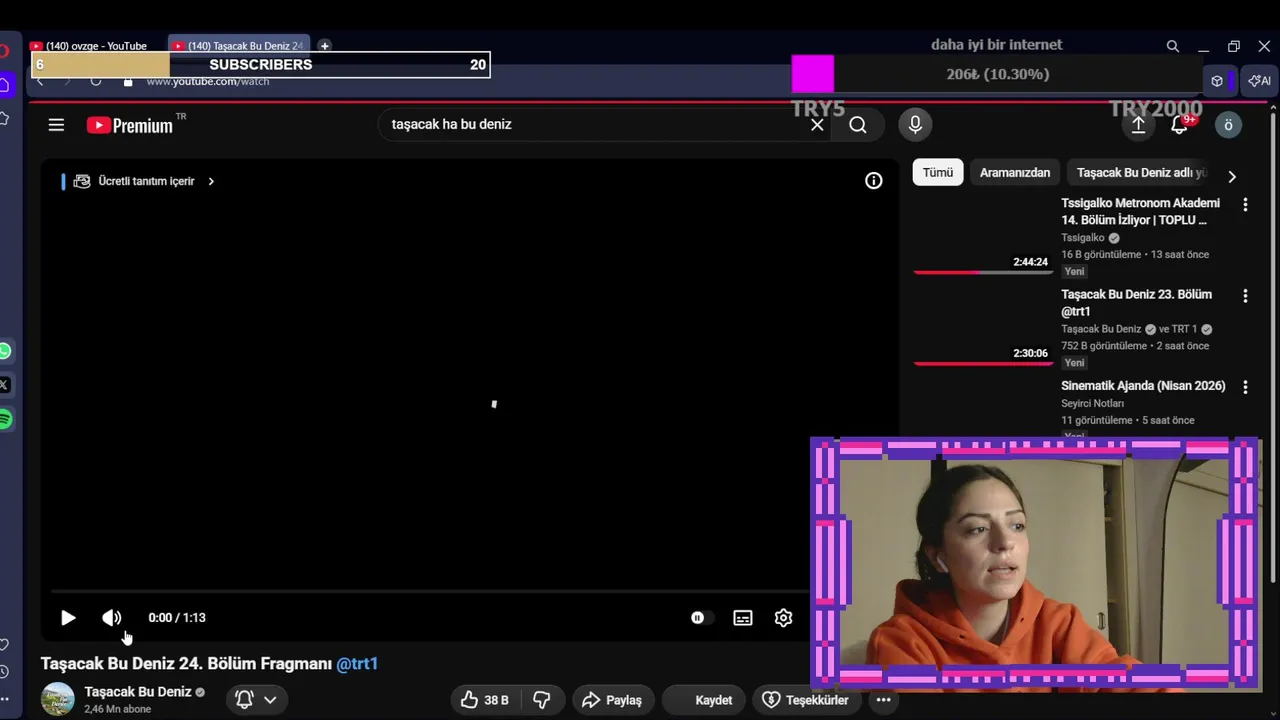Switch to Taşacak Bu Deniz 24 browser tab
The image size is (1280, 720).
pos(239,46)
